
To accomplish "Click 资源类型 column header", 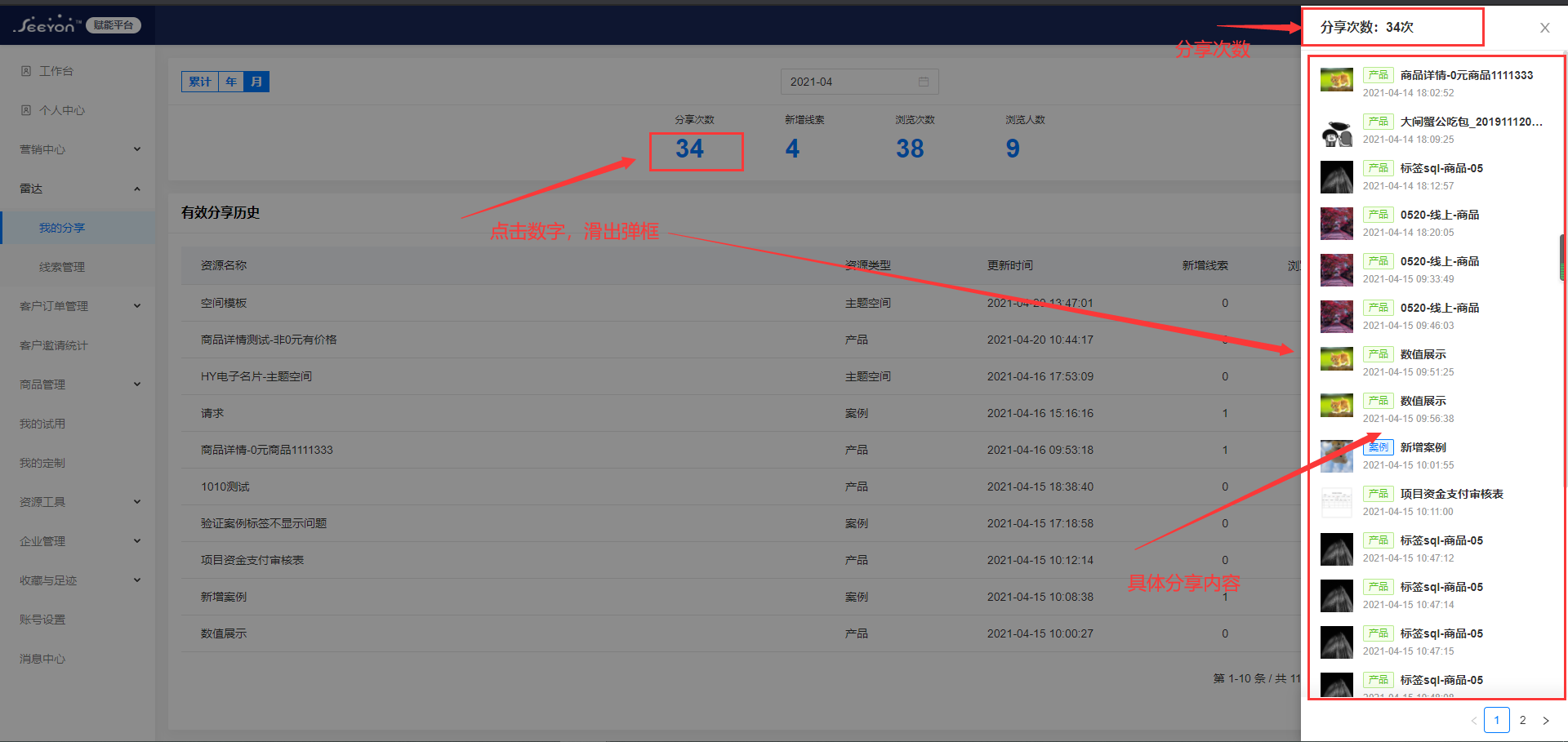I will pos(868,265).
